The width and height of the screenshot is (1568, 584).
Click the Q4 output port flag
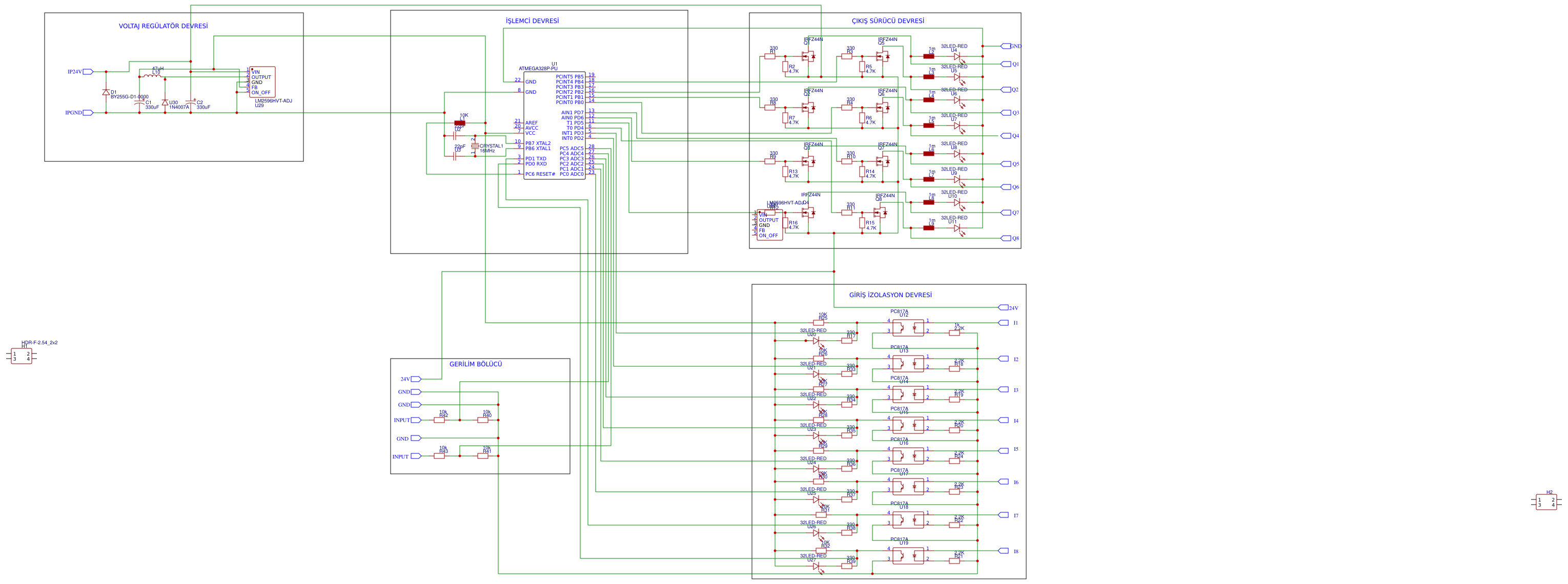tap(1006, 136)
